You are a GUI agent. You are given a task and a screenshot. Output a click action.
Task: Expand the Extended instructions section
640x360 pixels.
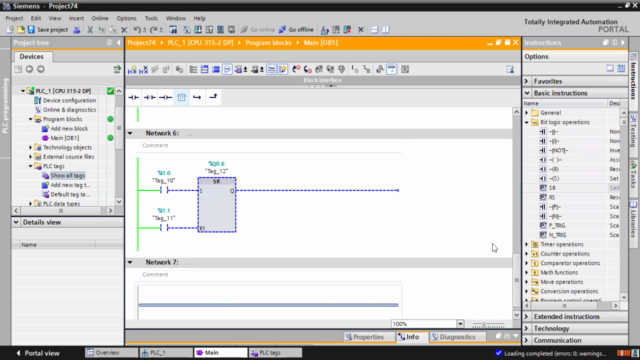[x=527, y=317]
